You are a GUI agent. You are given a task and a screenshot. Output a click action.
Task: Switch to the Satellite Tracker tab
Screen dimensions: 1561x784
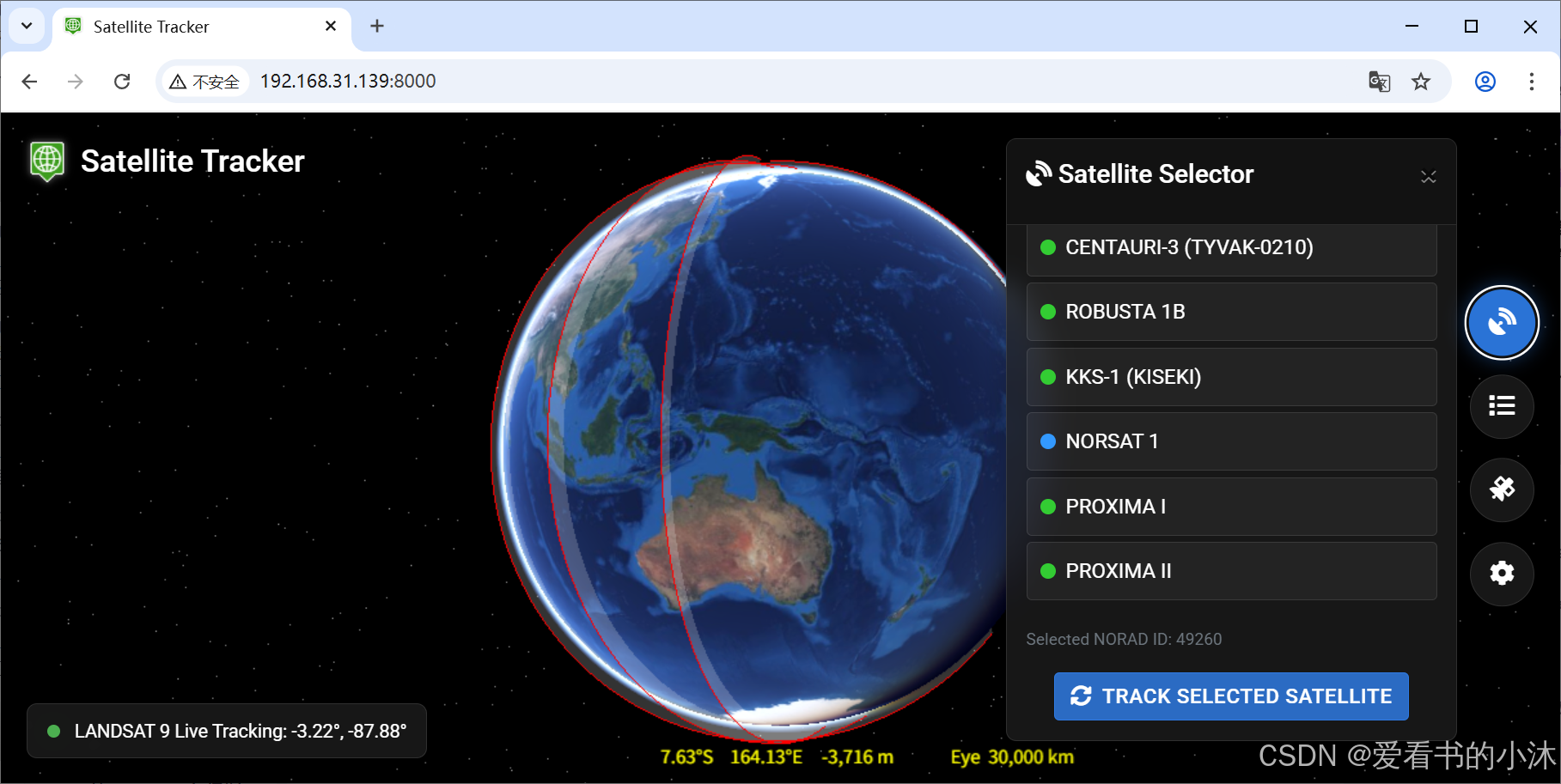202,27
